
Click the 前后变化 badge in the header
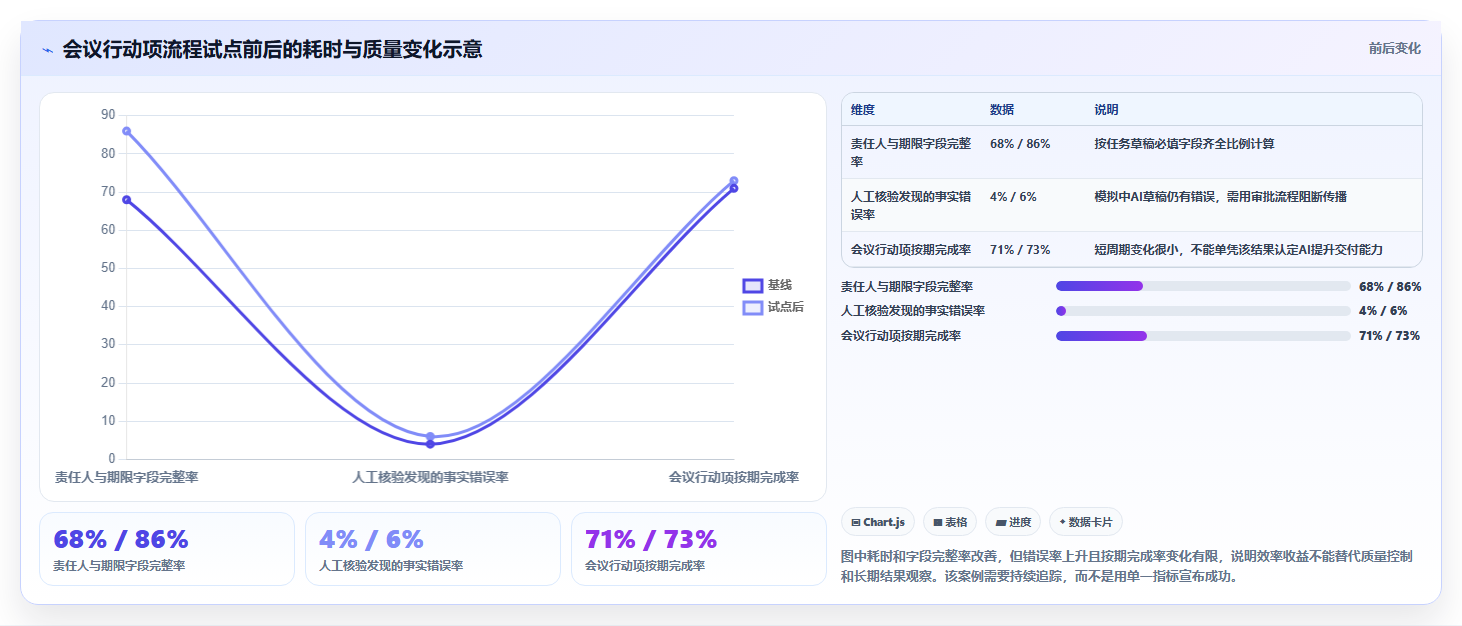tap(1394, 48)
